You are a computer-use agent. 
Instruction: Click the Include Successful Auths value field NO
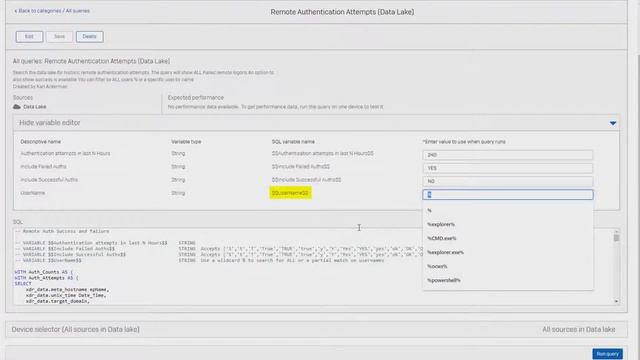coord(508,181)
